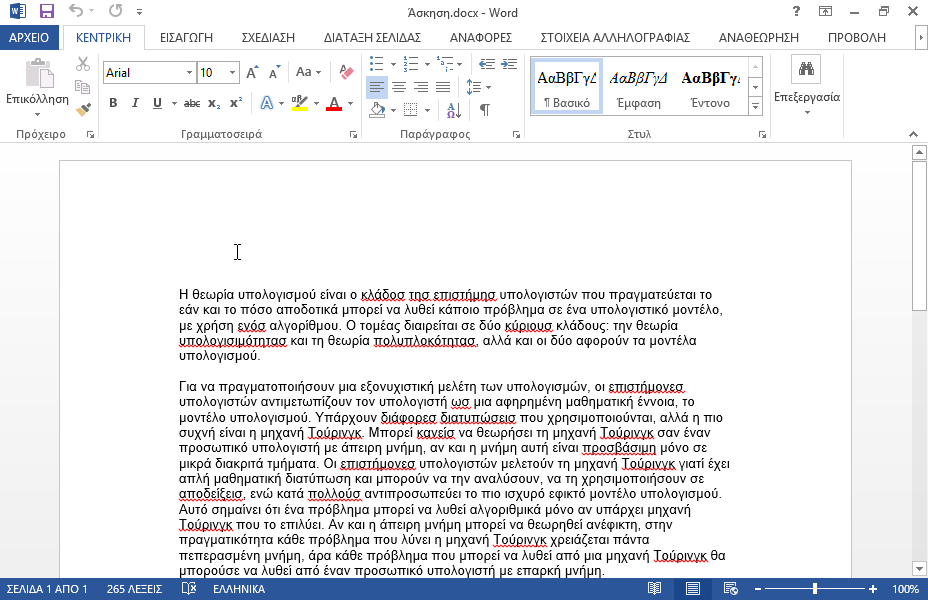The width and height of the screenshot is (928, 600).
Task: Zoom in with the plus button
Action: (x=873, y=589)
